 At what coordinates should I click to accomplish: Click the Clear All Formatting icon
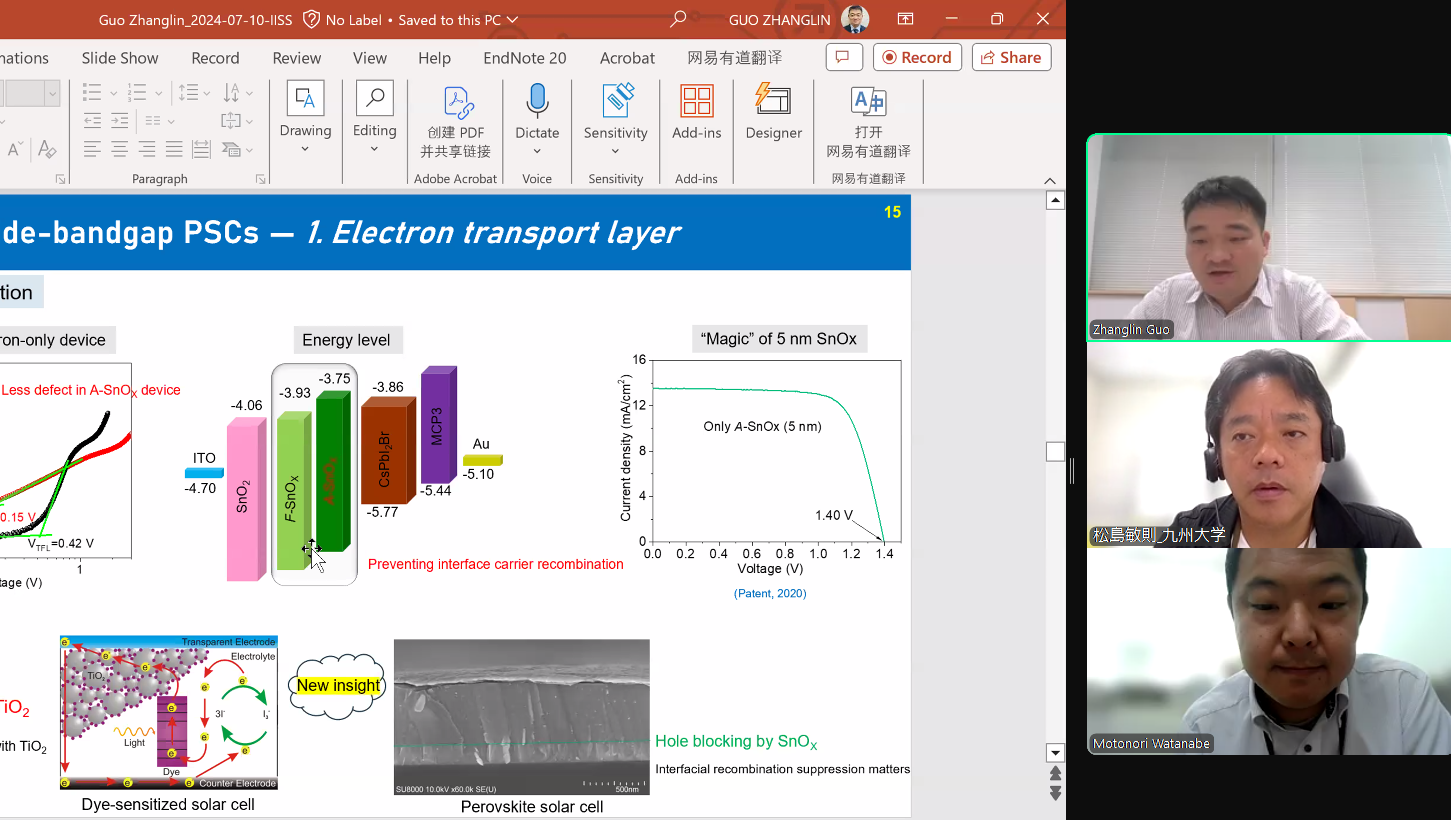click(46, 150)
